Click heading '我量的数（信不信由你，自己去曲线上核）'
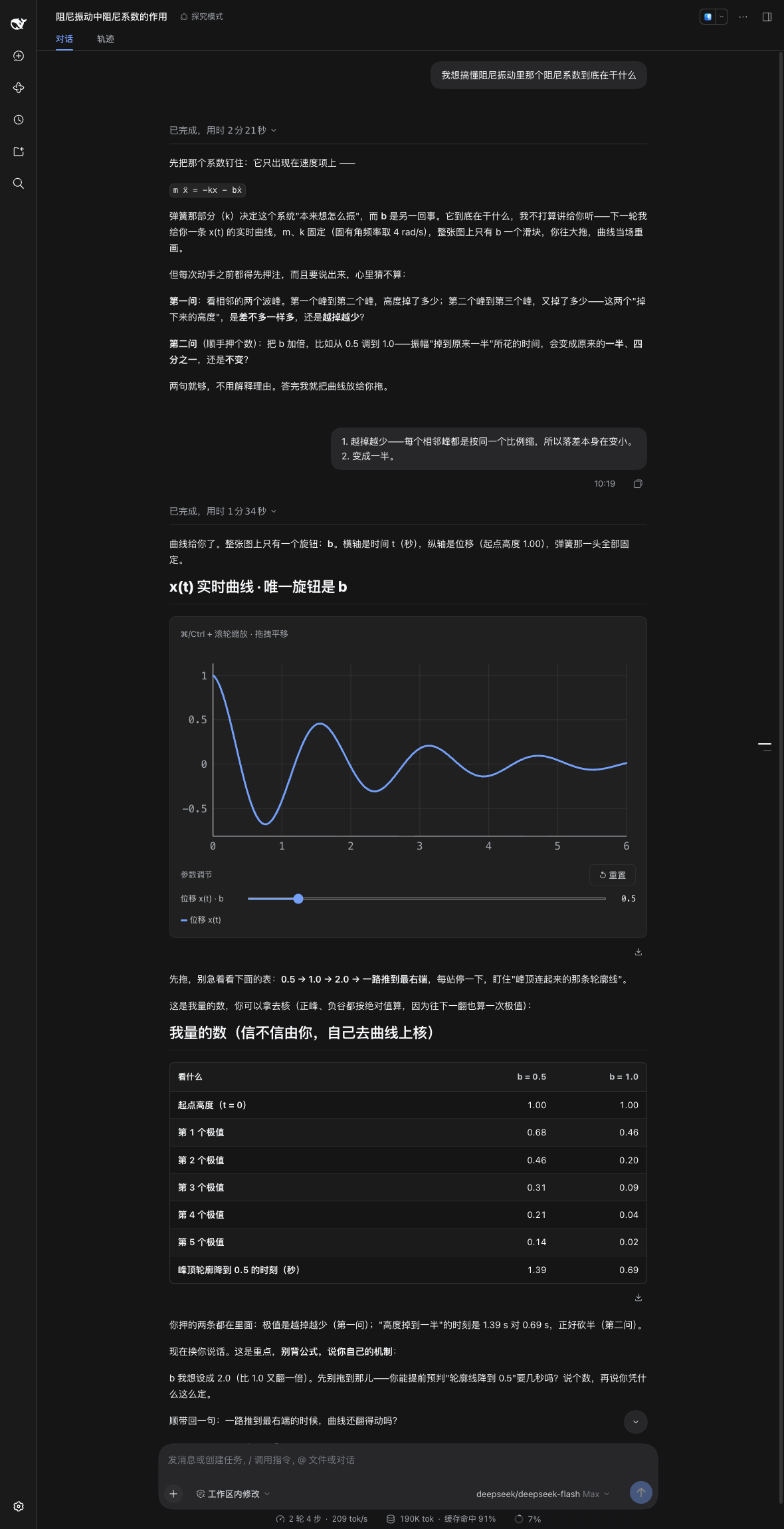The width and height of the screenshot is (784, 1529). 302,1032
